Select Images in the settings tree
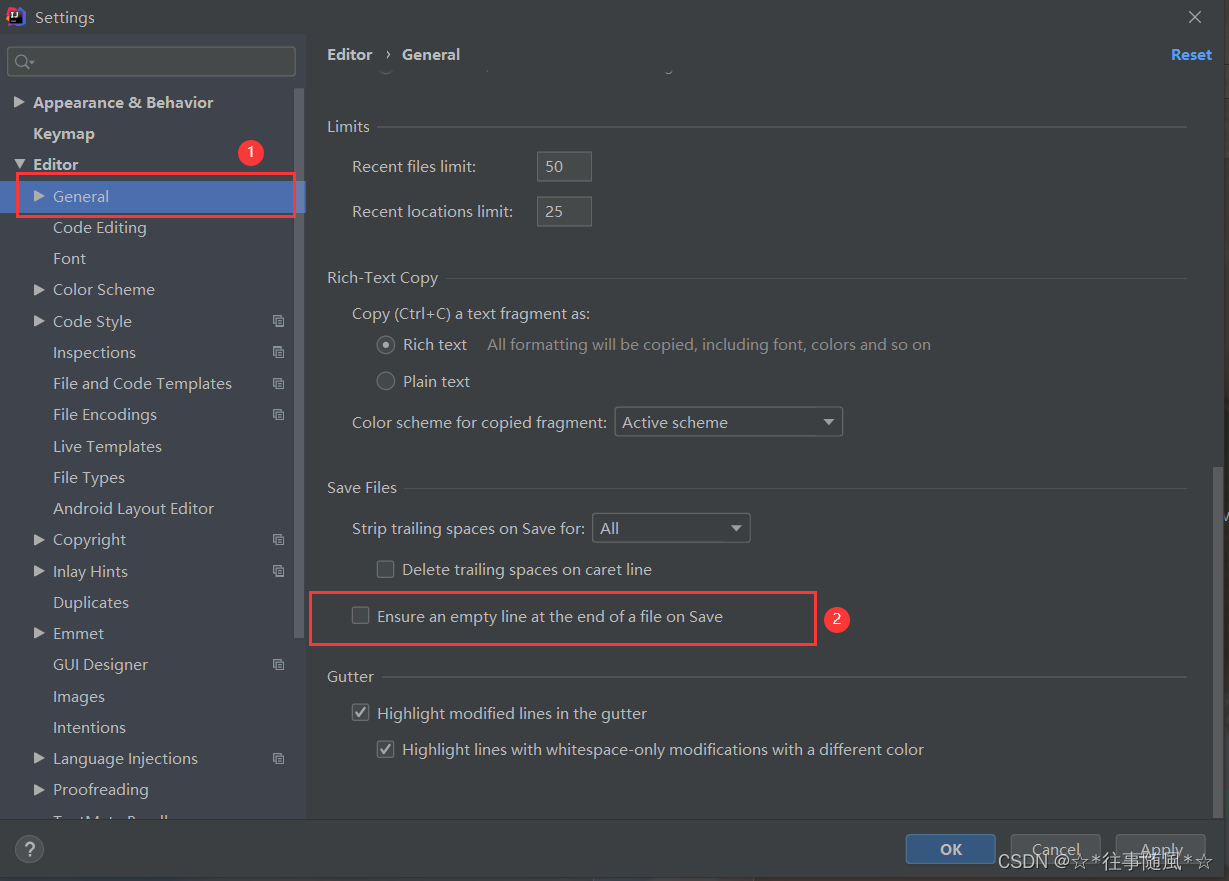Screen dimensions: 1229x881 79,696
